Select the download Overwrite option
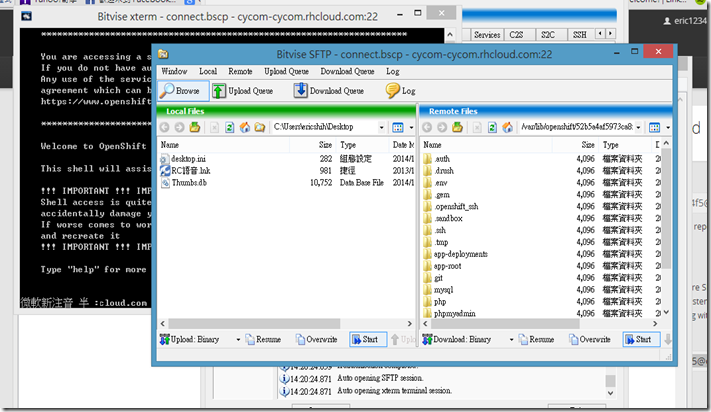 point(590,339)
